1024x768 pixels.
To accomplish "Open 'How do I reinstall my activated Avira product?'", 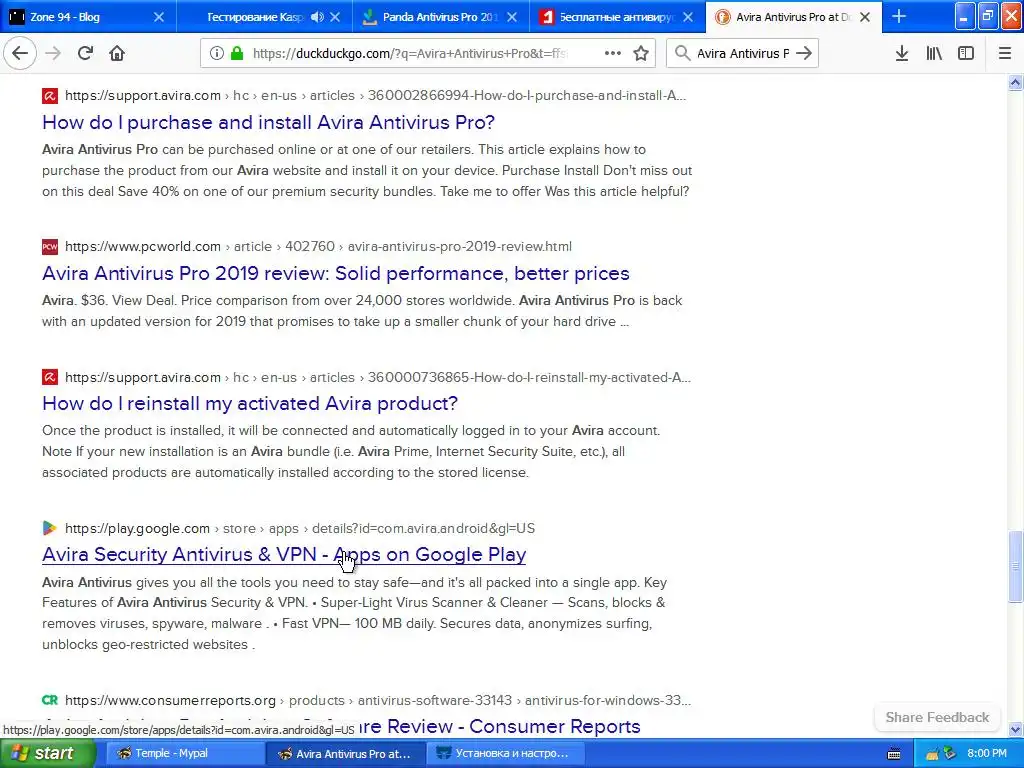I will (250, 403).
